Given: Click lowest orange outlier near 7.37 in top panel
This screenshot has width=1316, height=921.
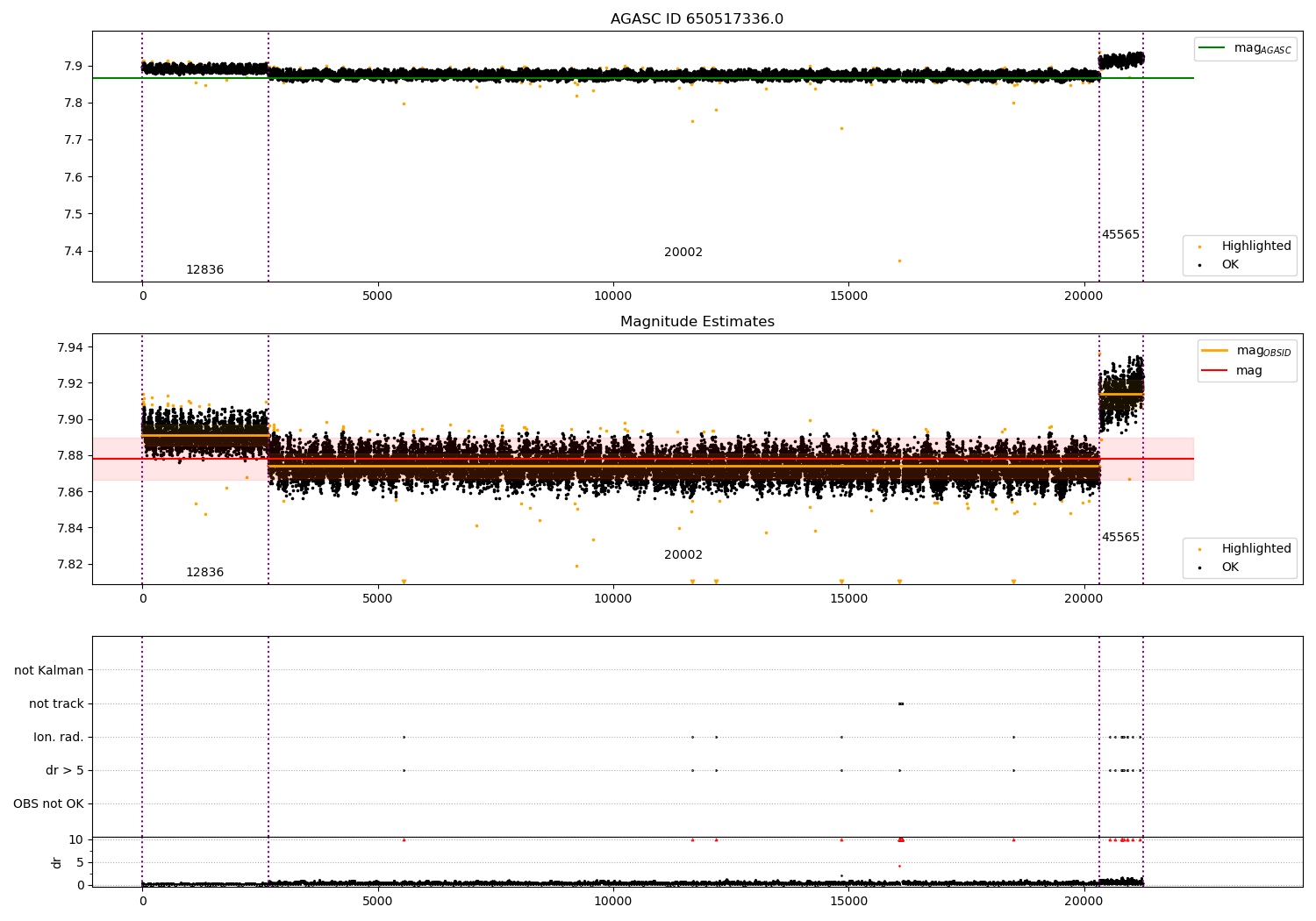Looking at the screenshot, I should [x=898, y=261].
